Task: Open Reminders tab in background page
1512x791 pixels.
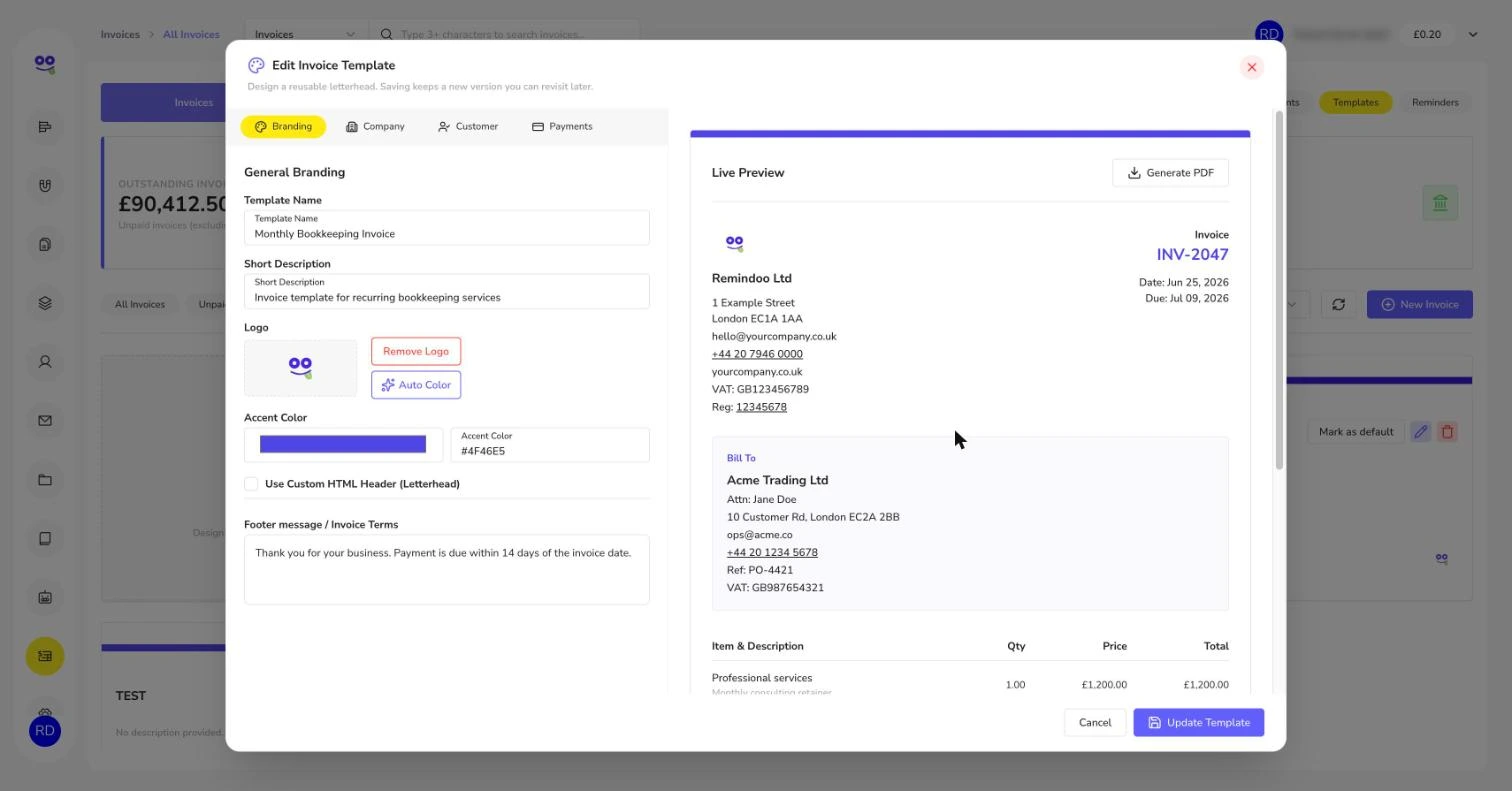Action: point(1434,102)
